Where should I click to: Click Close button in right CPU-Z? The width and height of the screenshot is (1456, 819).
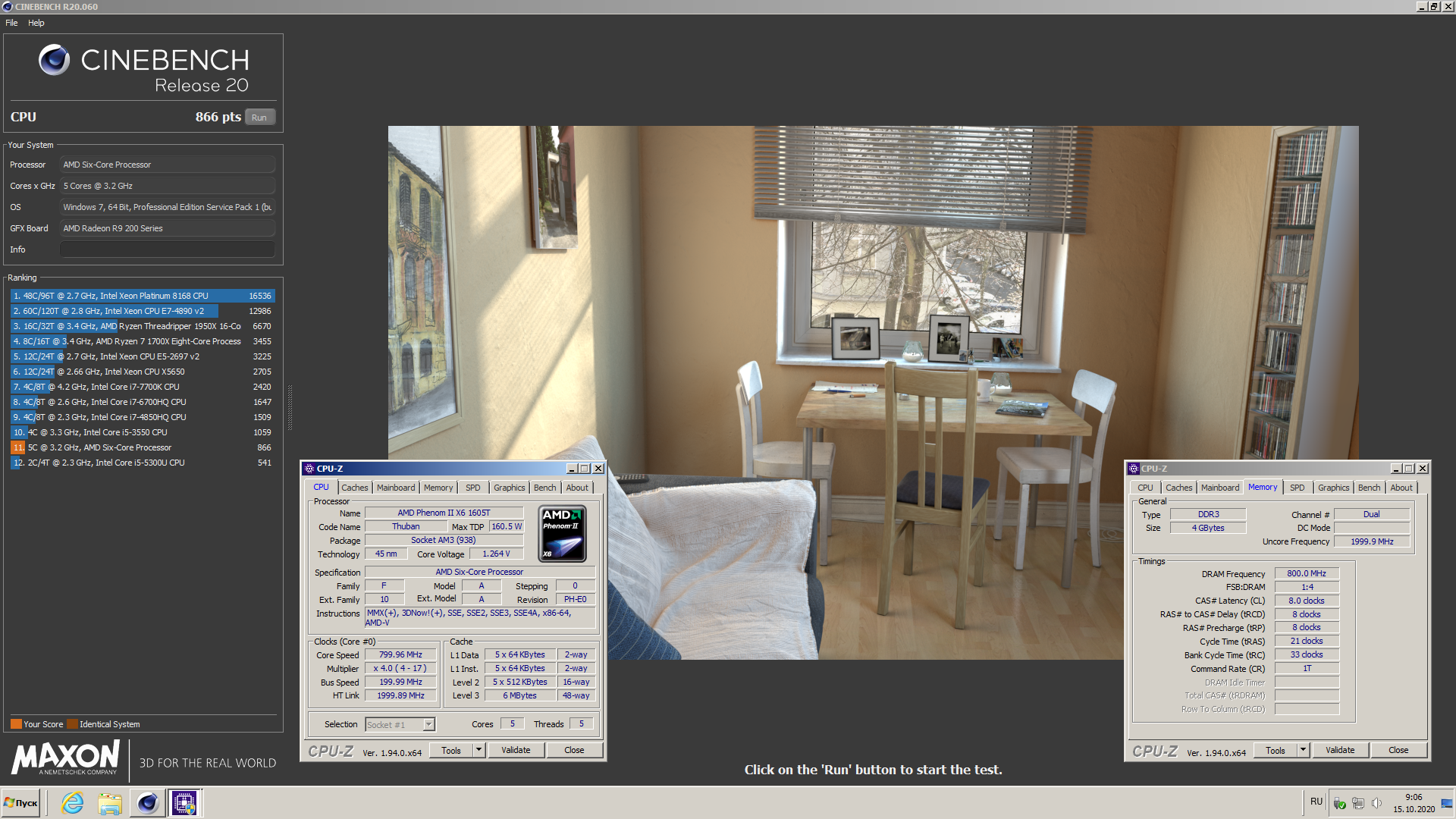pyautogui.click(x=1398, y=750)
